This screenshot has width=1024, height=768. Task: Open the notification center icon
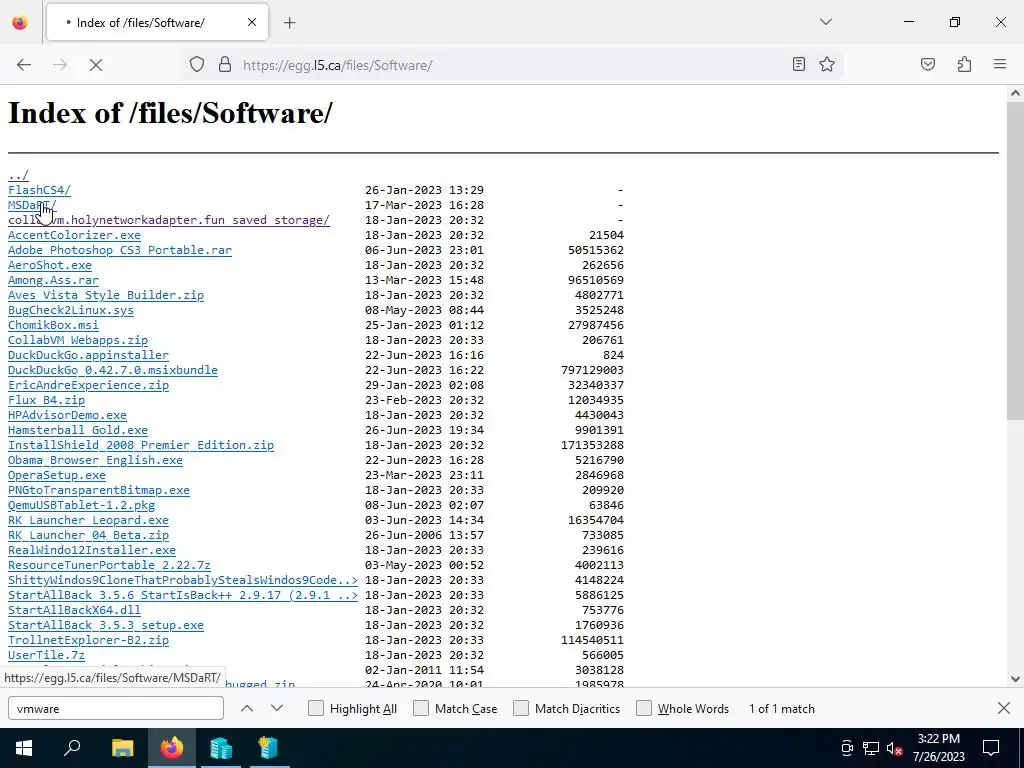pyautogui.click(x=991, y=748)
